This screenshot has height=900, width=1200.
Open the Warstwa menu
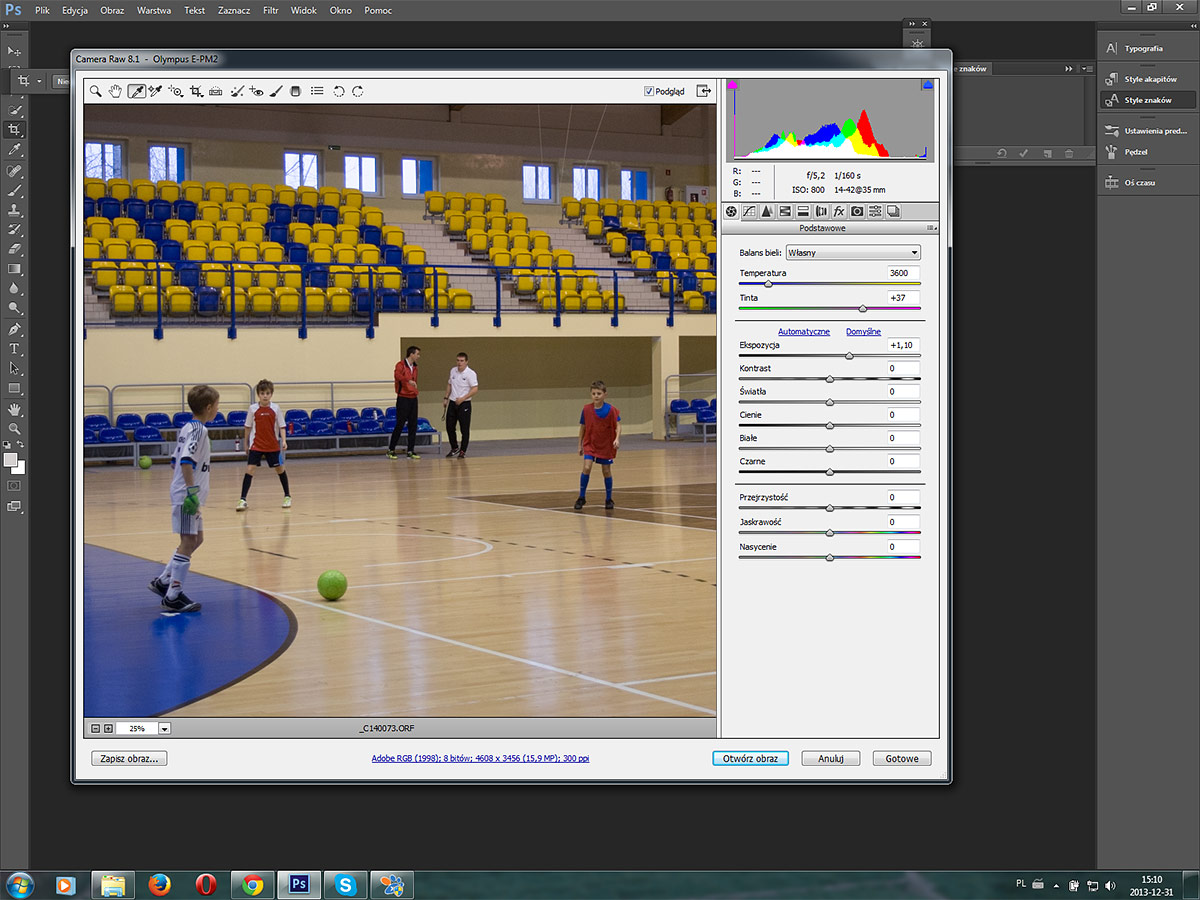click(x=153, y=10)
